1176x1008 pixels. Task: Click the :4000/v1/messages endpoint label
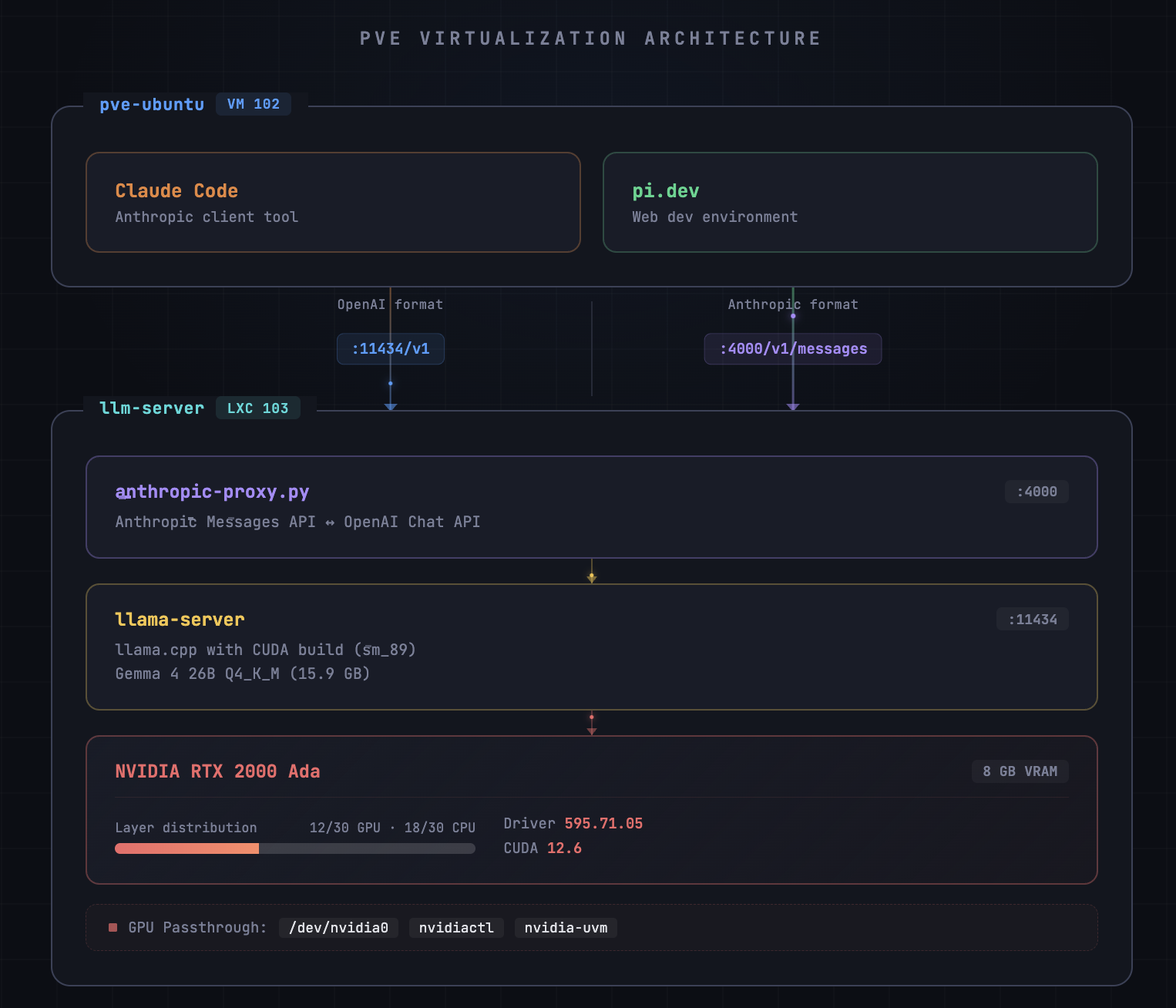(x=793, y=348)
